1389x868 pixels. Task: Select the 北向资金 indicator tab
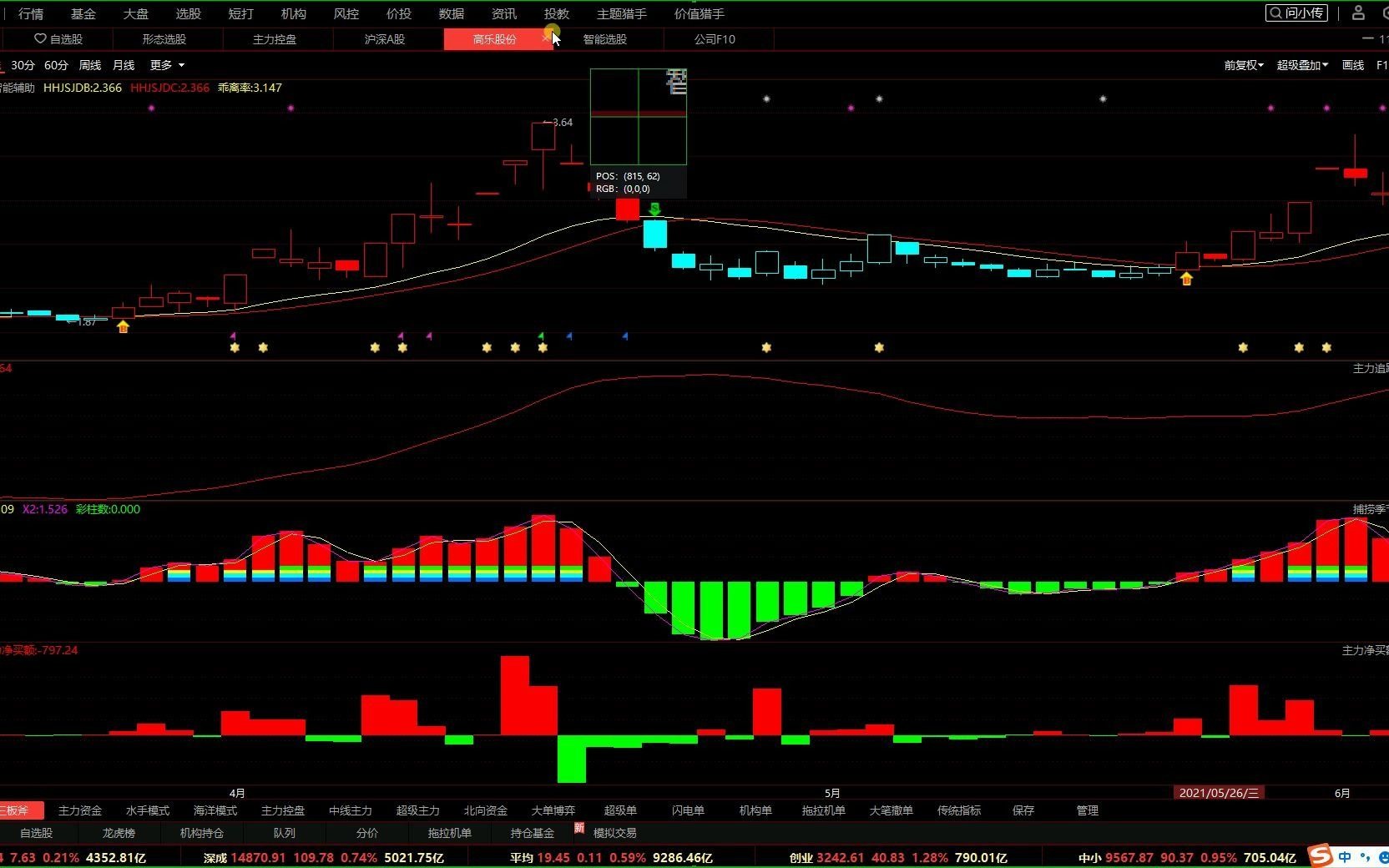point(486,810)
